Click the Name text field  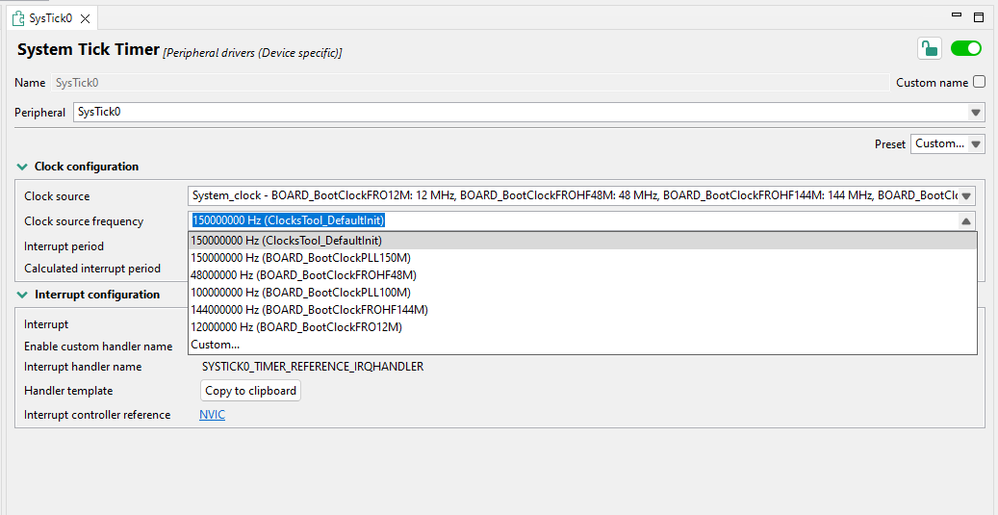(468, 83)
